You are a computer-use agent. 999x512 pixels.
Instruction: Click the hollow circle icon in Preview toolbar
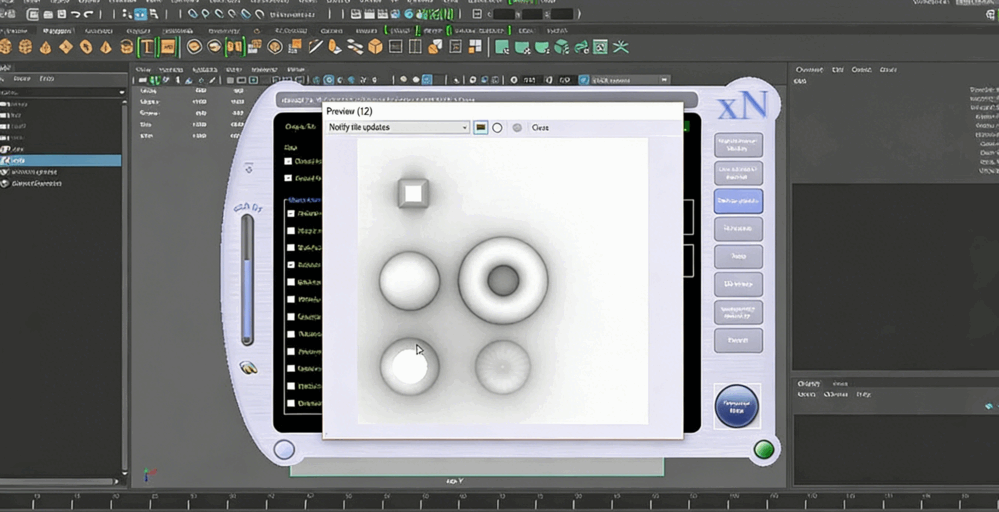point(498,128)
